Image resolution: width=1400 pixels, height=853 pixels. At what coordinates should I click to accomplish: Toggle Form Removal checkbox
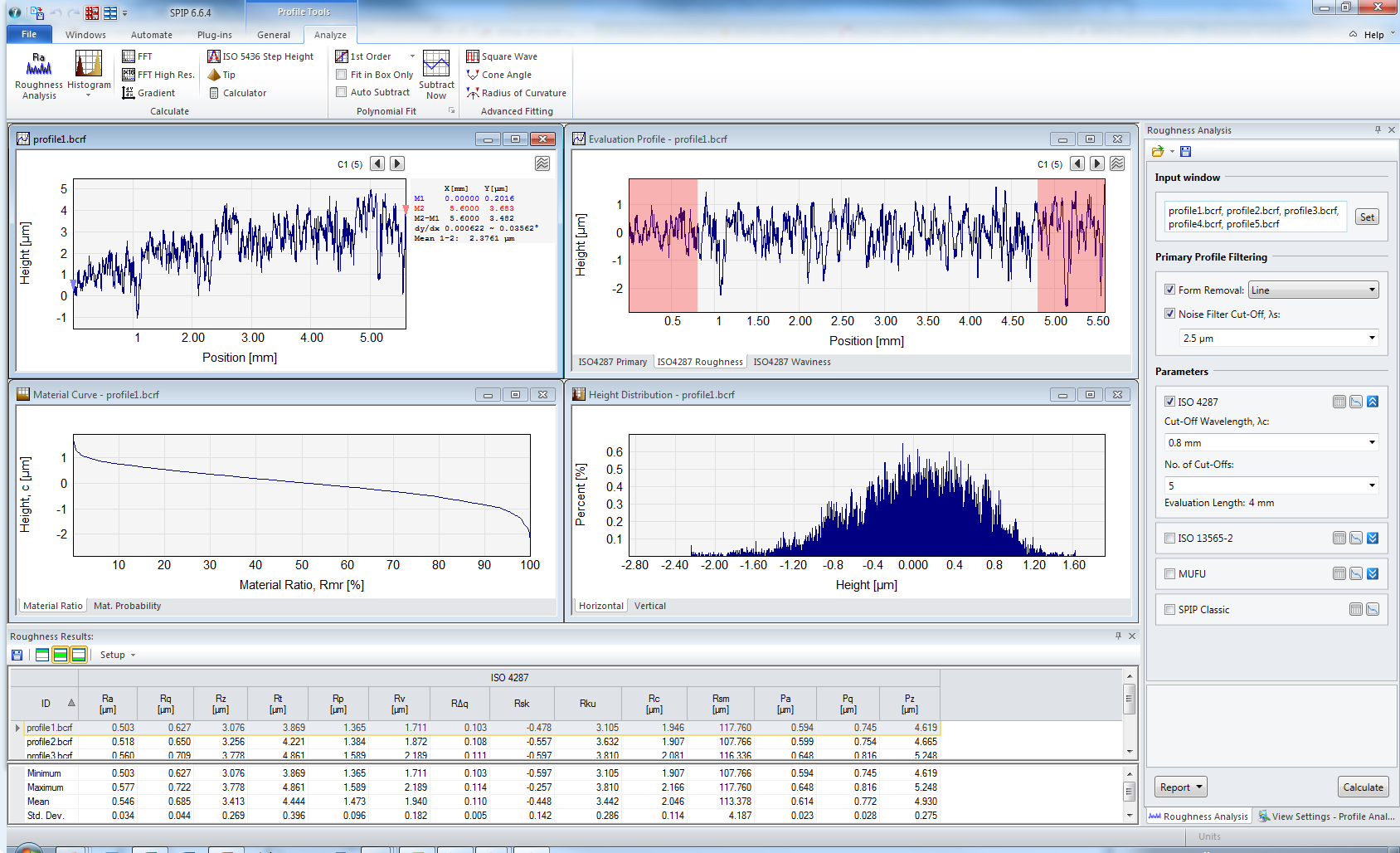(1169, 290)
